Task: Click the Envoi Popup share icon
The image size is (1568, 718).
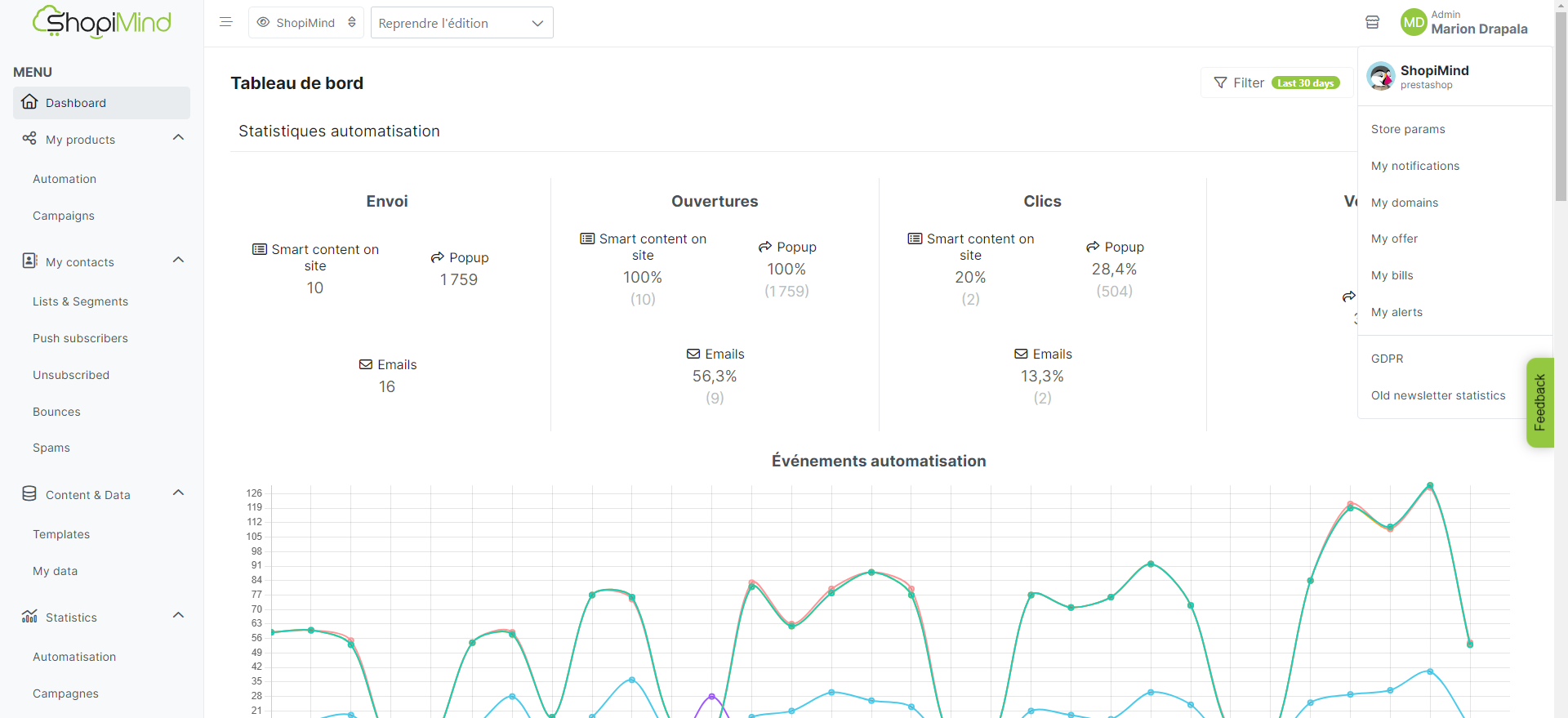Action: pos(438,257)
